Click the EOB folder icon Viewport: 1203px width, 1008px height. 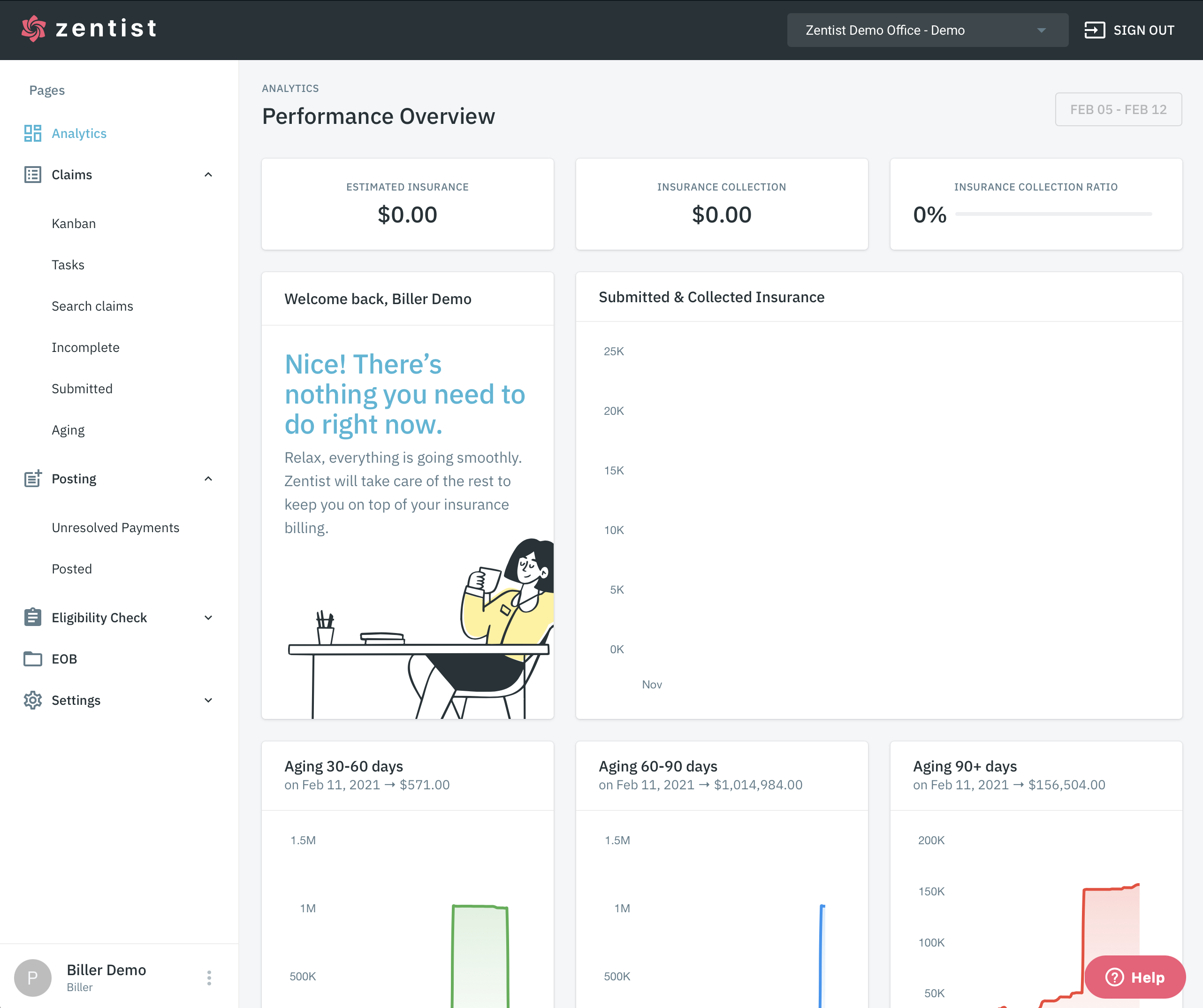pyautogui.click(x=33, y=658)
